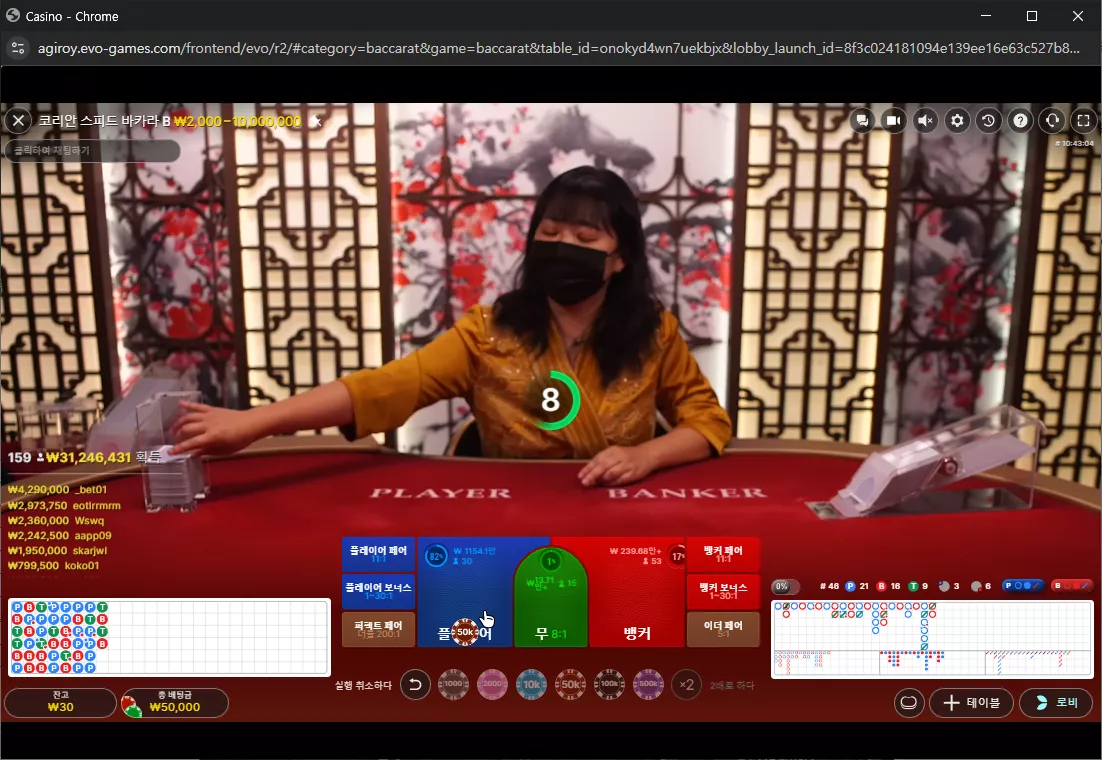The width and height of the screenshot is (1102, 760).
Task: Click the Banker 17% percentage indicator
Action: (x=678, y=556)
